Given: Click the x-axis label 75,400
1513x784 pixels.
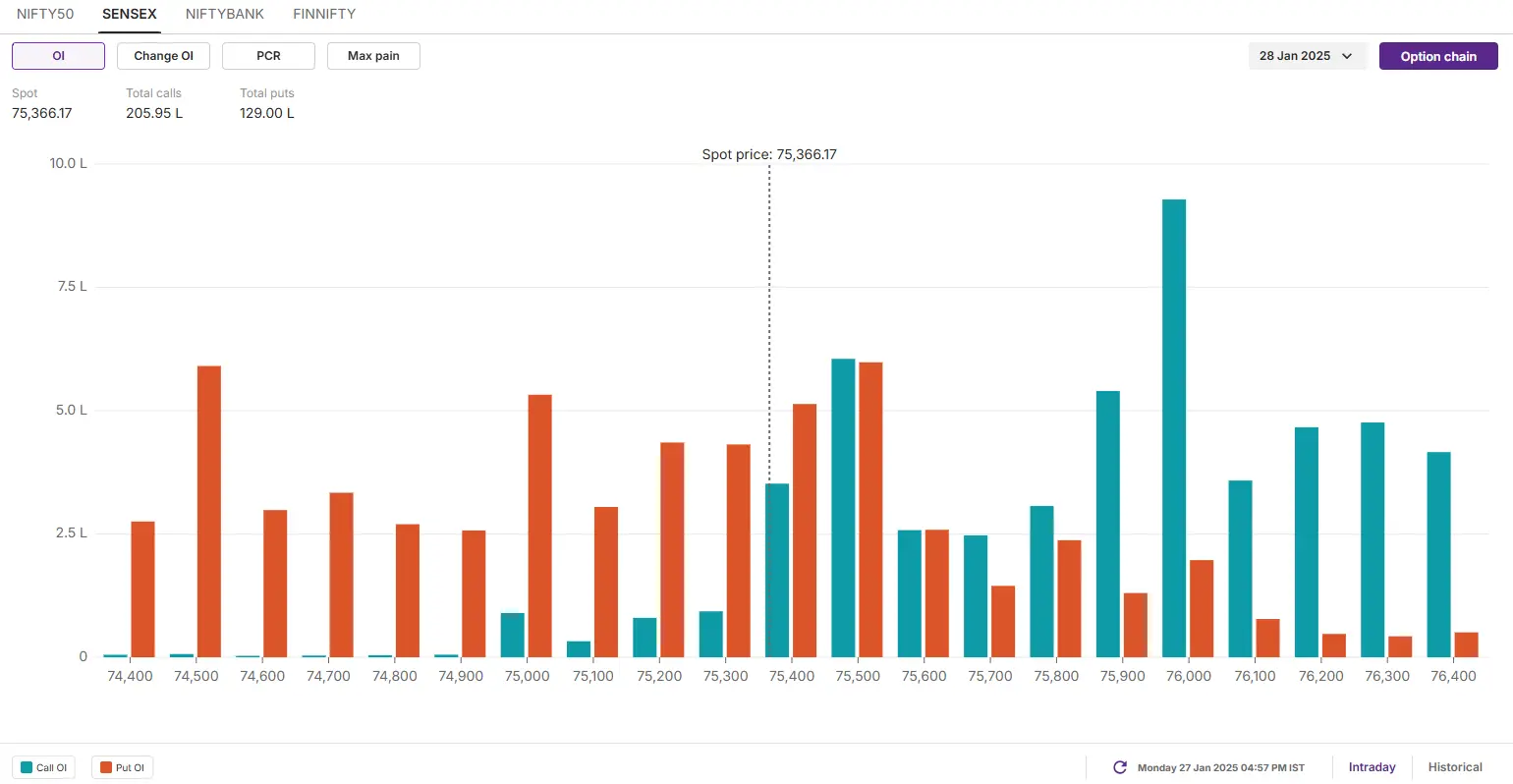Looking at the screenshot, I should pyautogui.click(x=791, y=676).
